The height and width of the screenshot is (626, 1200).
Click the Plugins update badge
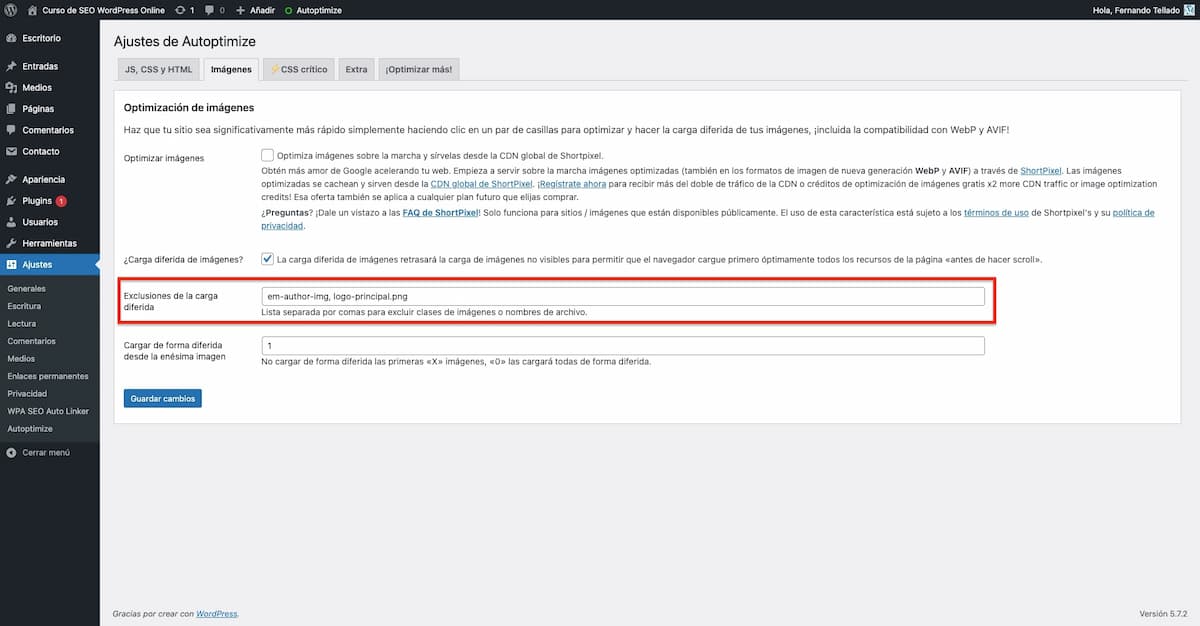pyautogui.click(x=61, y=201)
